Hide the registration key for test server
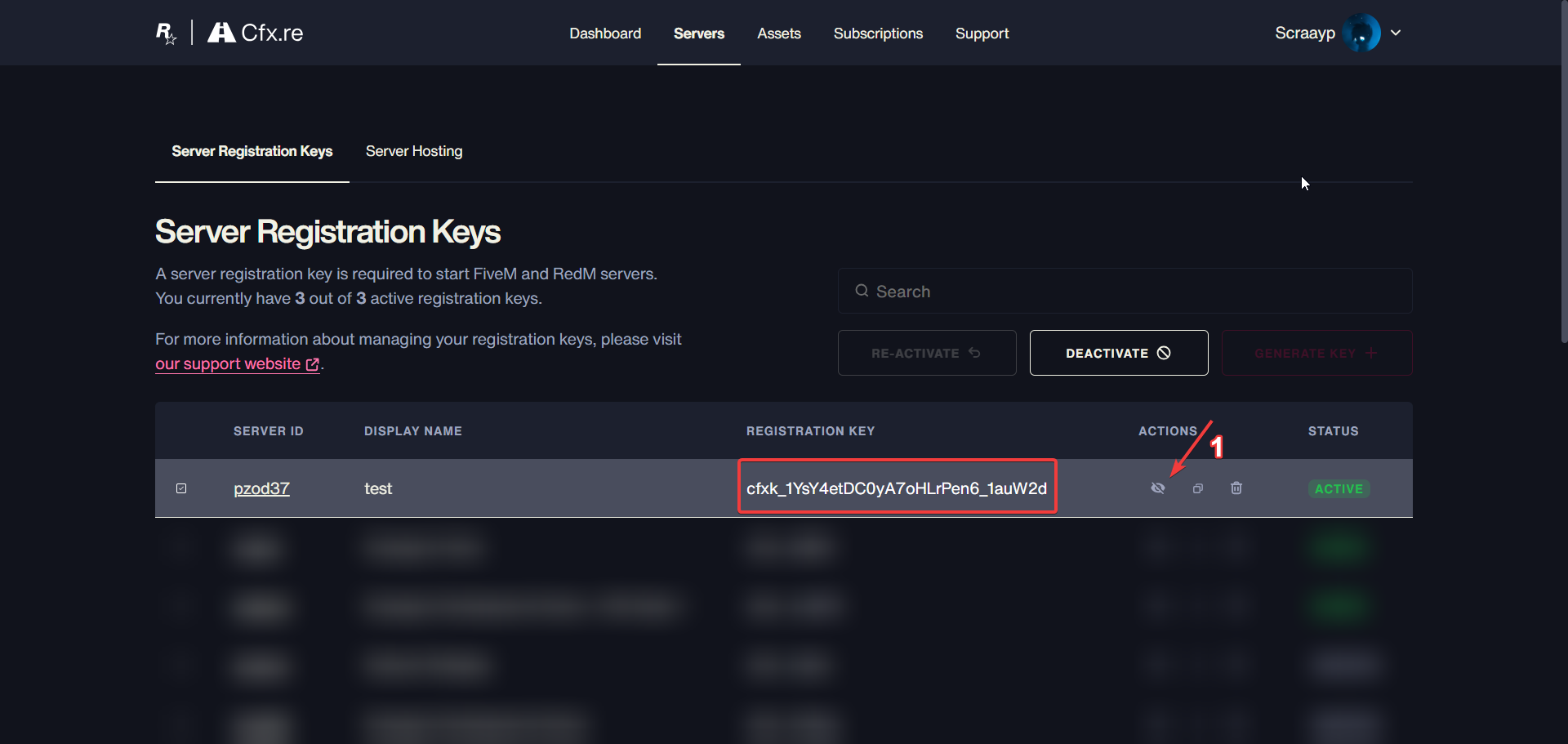This screenshot has height=744, width=1568. (1158, 488)
